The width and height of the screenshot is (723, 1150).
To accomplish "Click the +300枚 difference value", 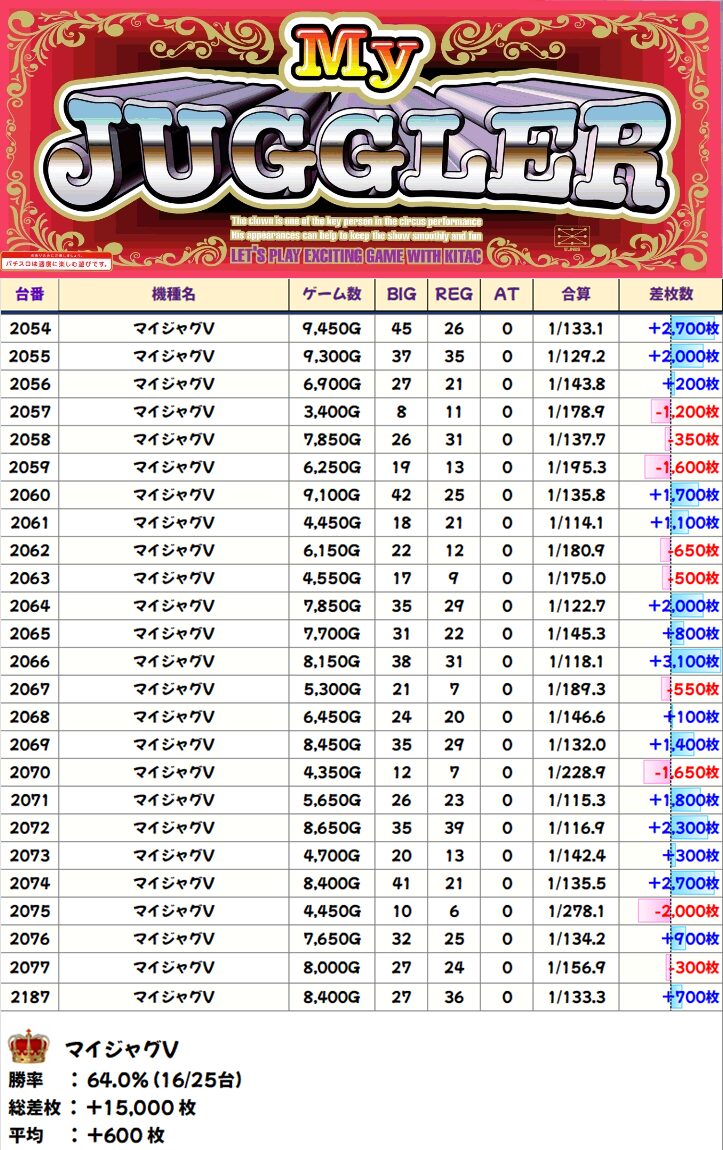I will [691, 856].
